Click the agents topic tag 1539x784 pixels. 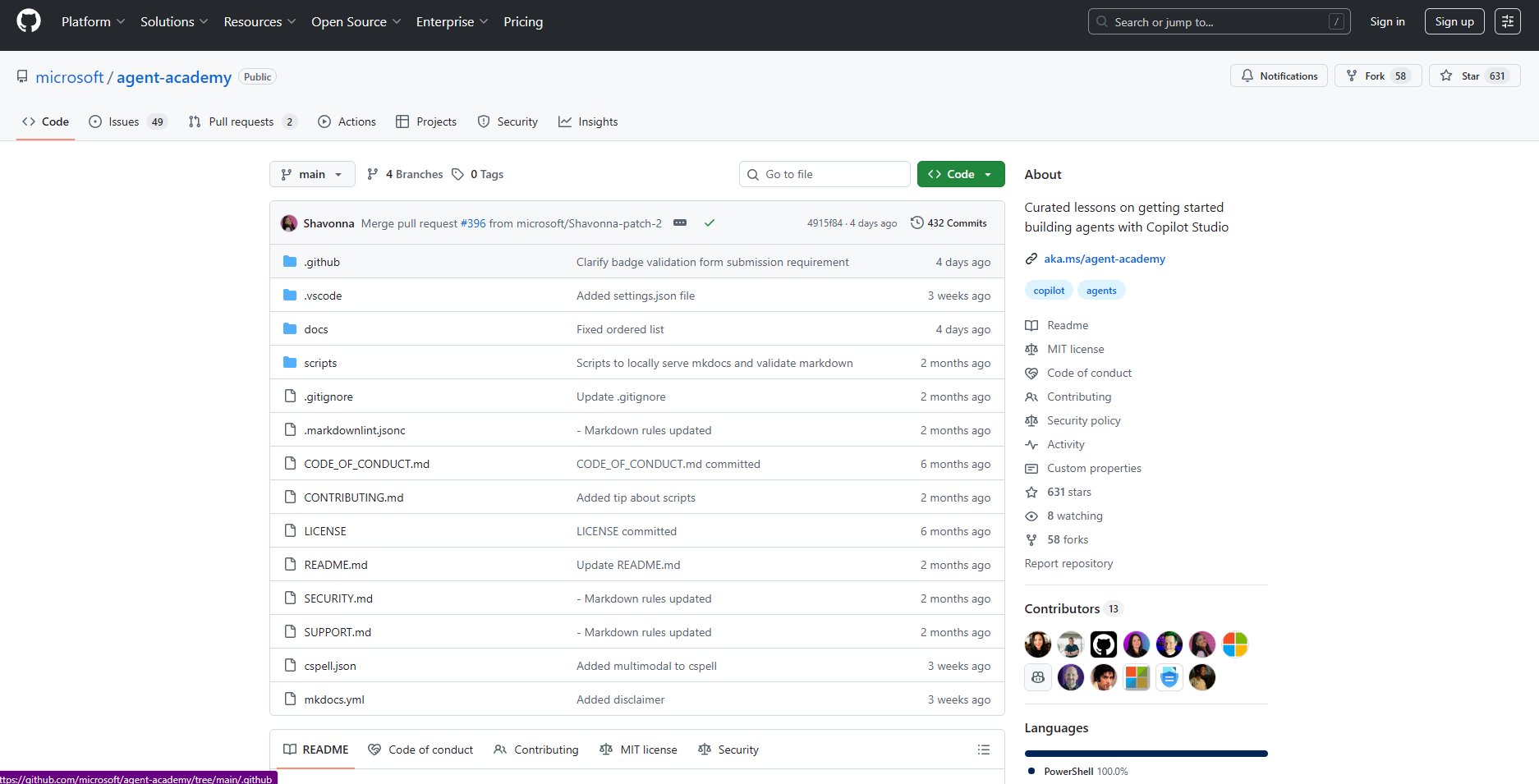1101,291
